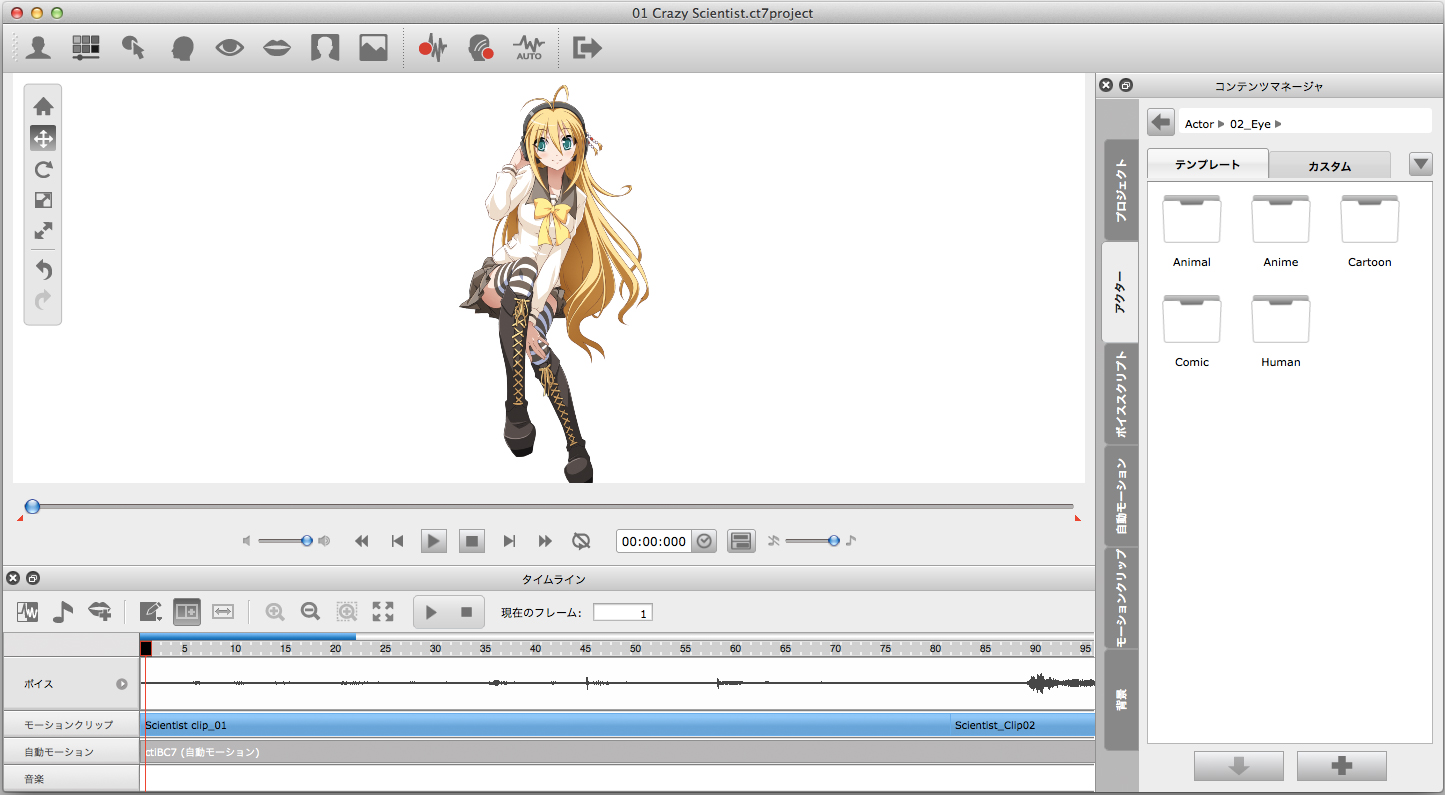Click the timeline toolbar play button

pyautogui.click(x=431, y=612)
